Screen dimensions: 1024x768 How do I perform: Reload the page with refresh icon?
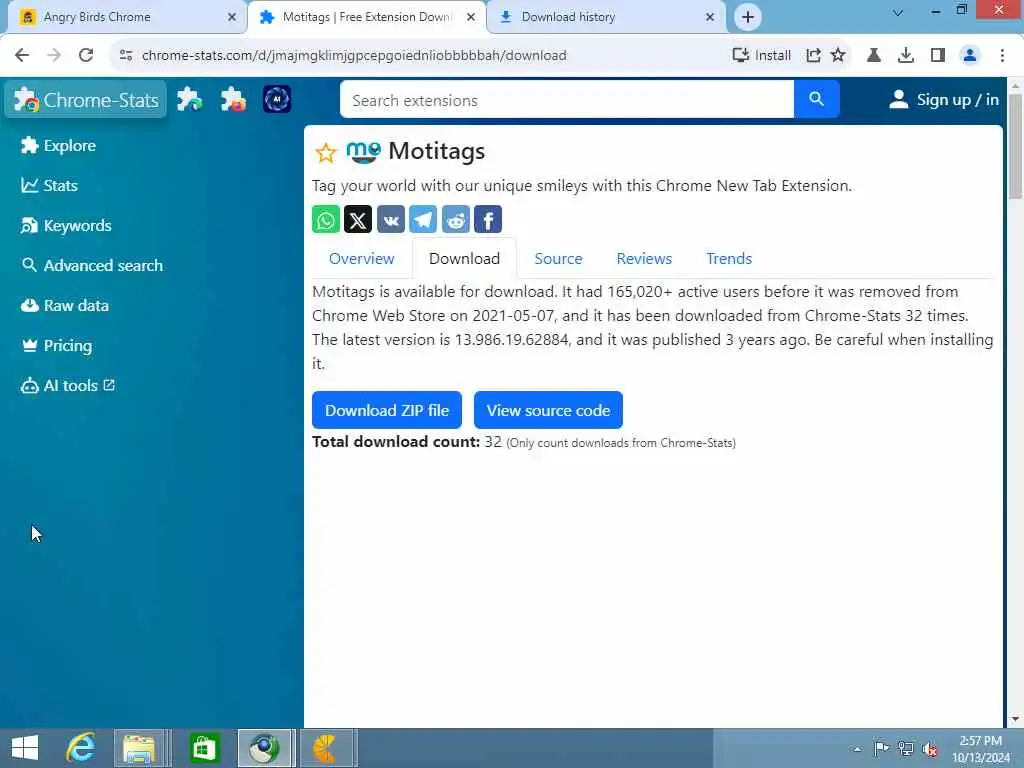click(86, 55)
